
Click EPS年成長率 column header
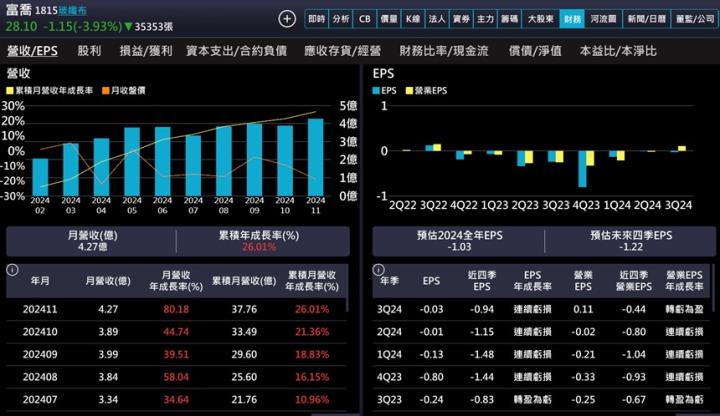[x=532, y=281]
